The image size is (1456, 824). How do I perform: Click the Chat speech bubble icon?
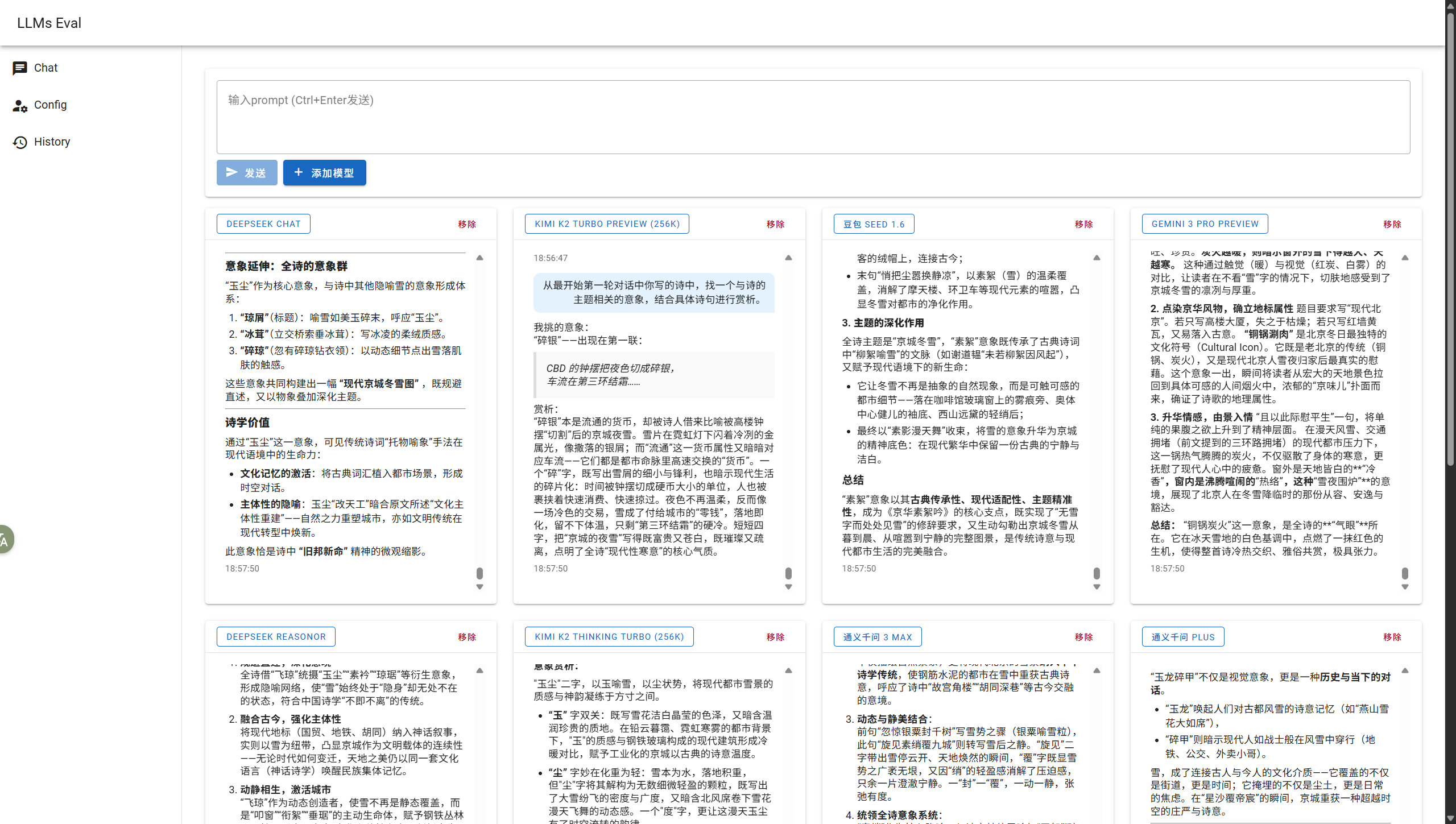tap(20, 68)
